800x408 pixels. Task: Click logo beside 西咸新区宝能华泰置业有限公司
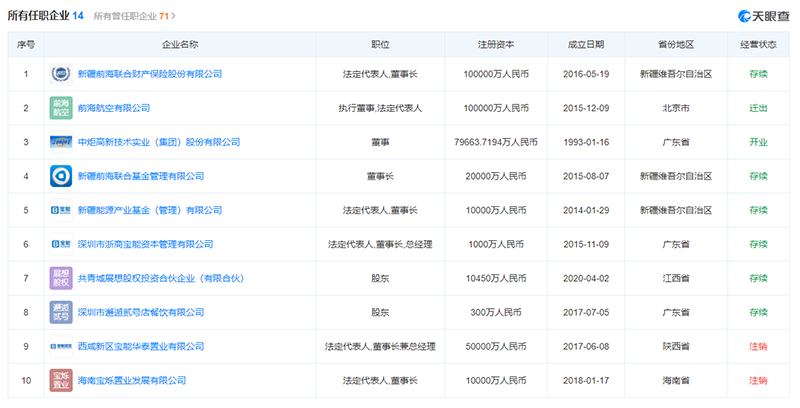[x=61, y=346]
